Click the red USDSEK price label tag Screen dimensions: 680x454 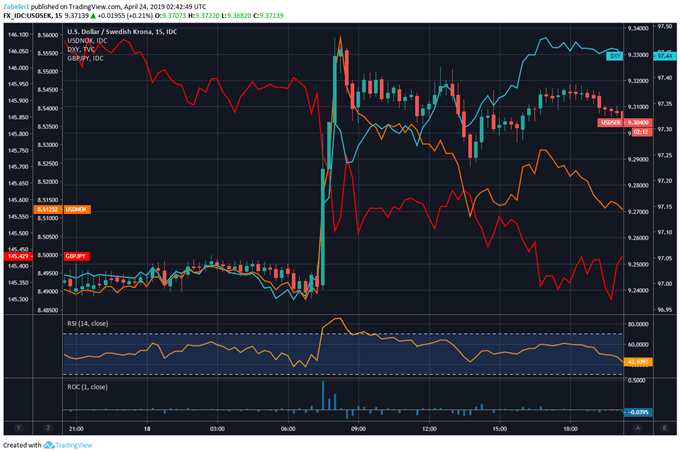click(611, 123)
